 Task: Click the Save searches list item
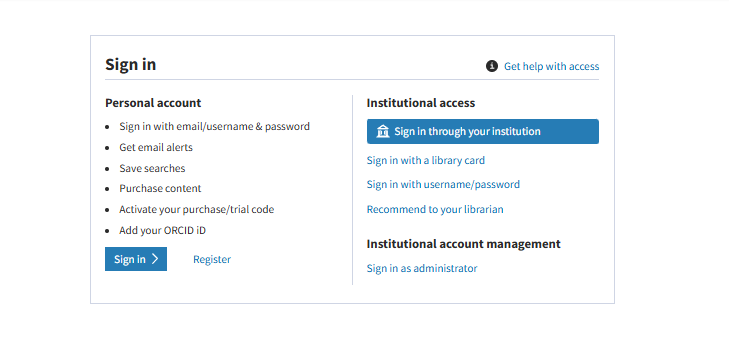pyautogui.click(x=152, y=168)
